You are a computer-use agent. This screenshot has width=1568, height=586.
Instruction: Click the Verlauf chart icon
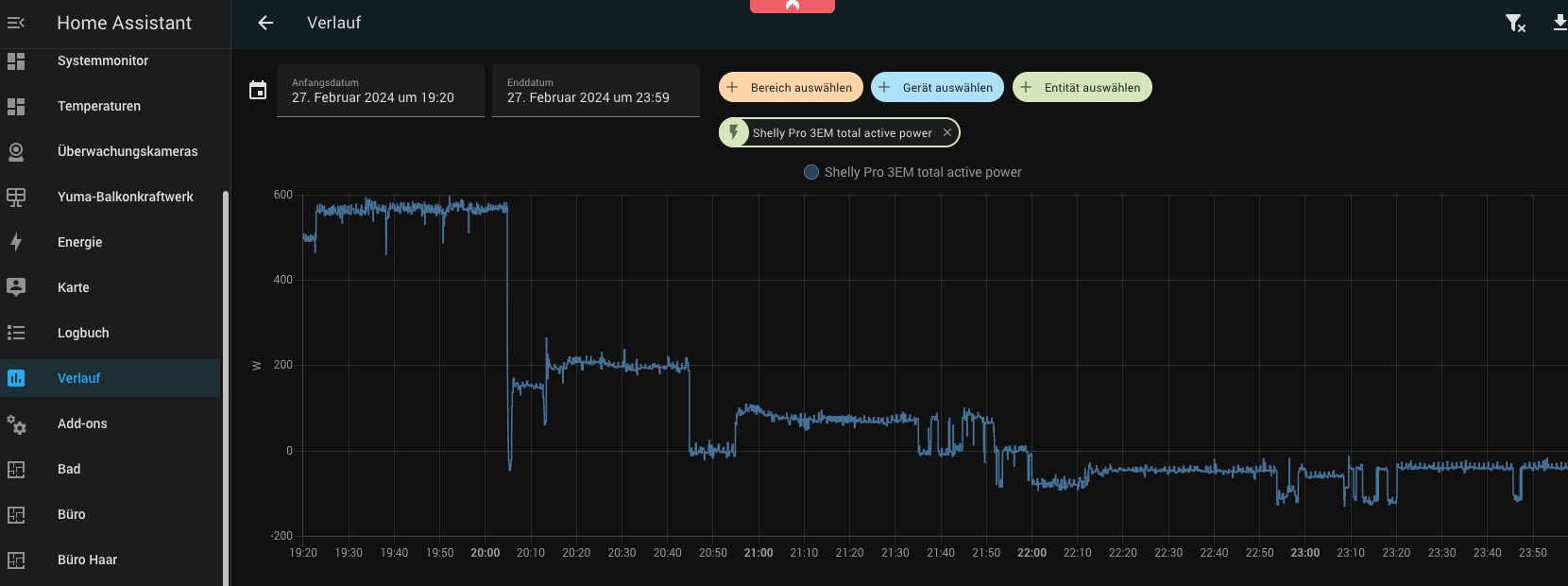(16, 378)
